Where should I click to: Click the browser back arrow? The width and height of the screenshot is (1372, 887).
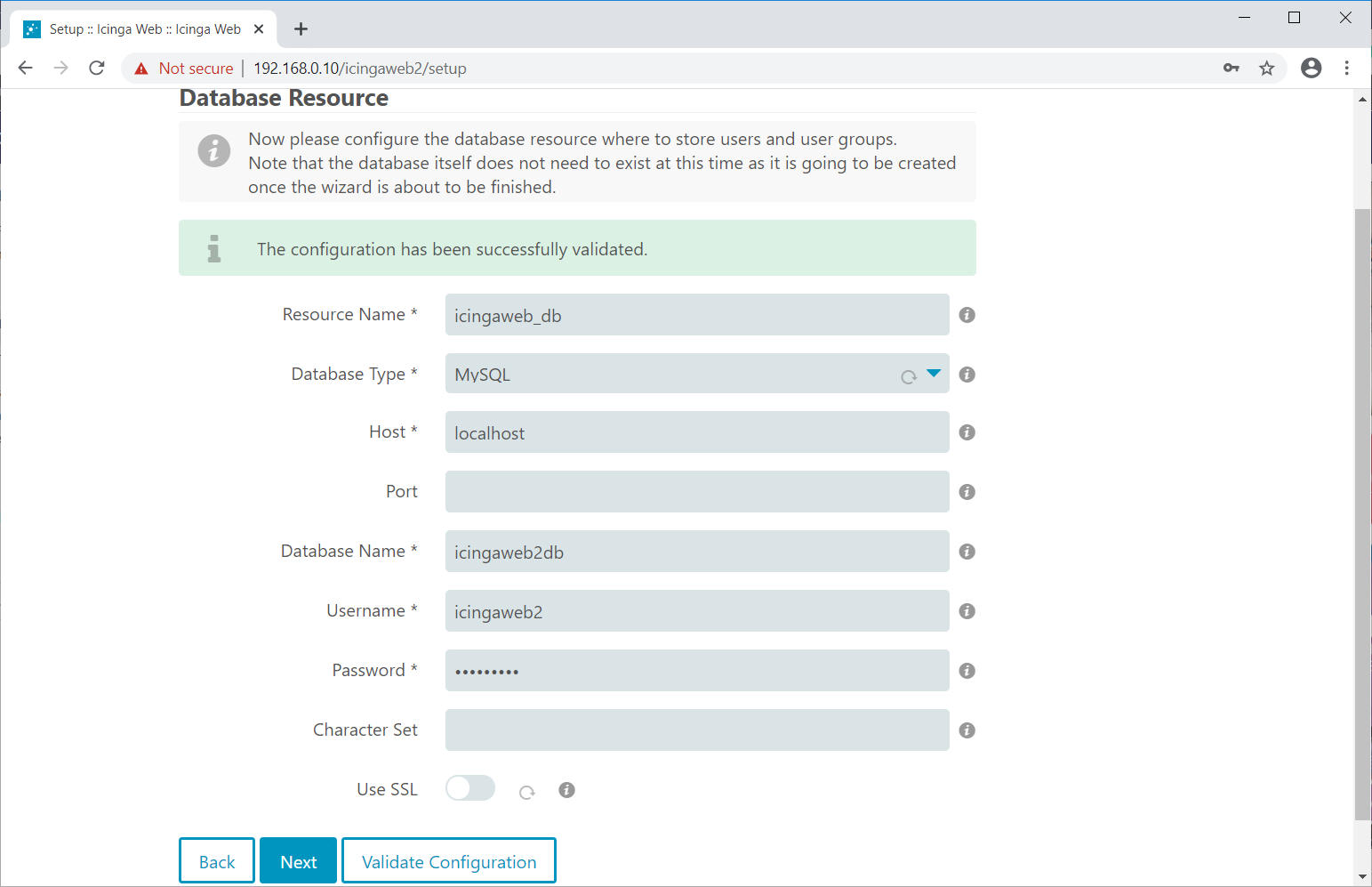coord(25,68)
